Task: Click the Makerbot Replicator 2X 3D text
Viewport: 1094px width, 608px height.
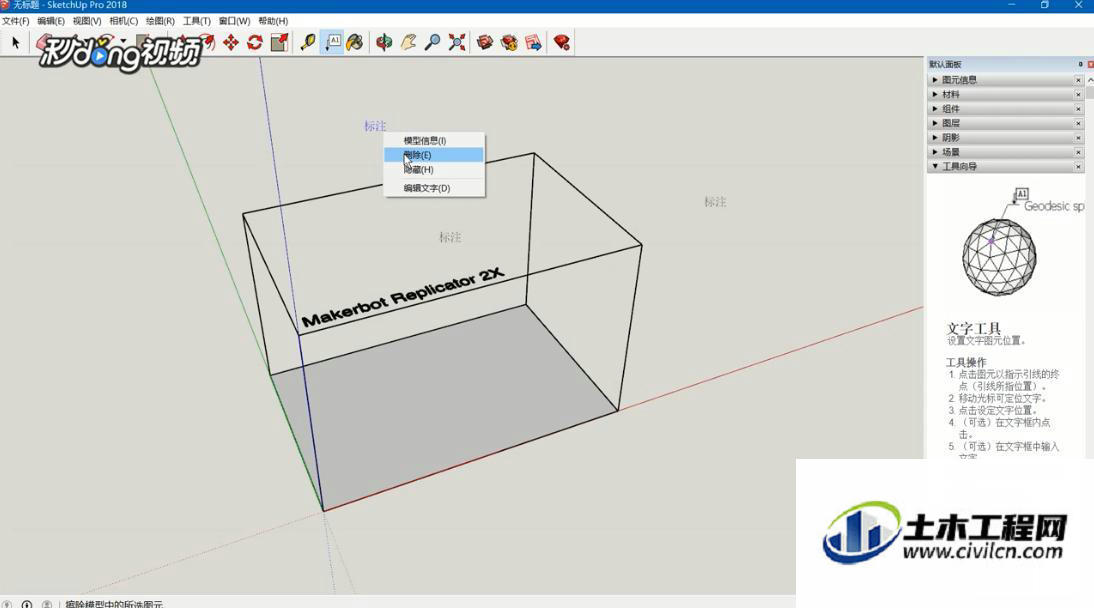Action: 403,297
